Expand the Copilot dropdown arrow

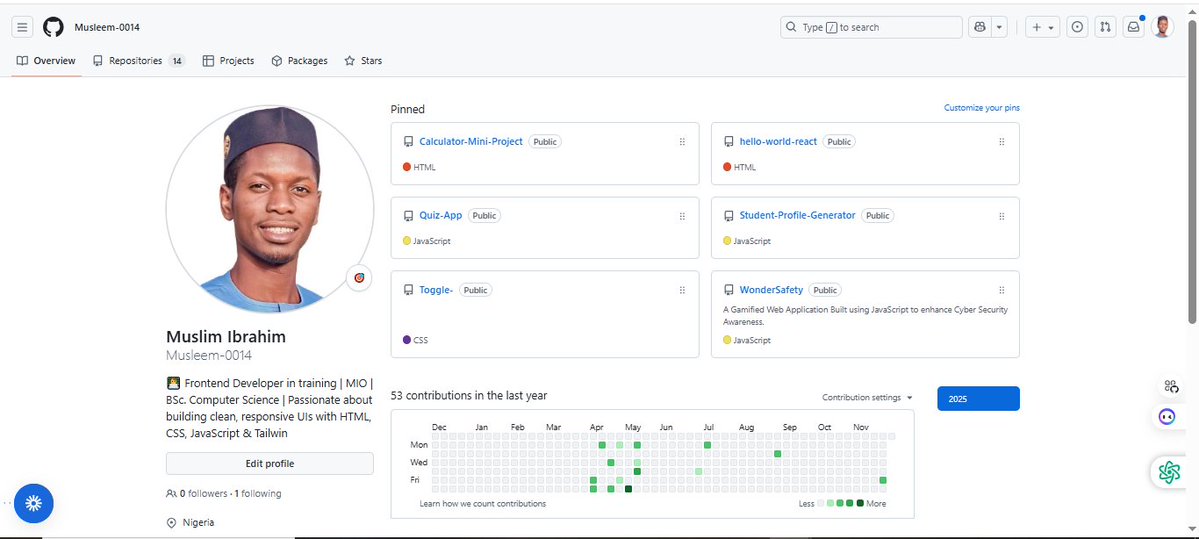coord(999,28)
